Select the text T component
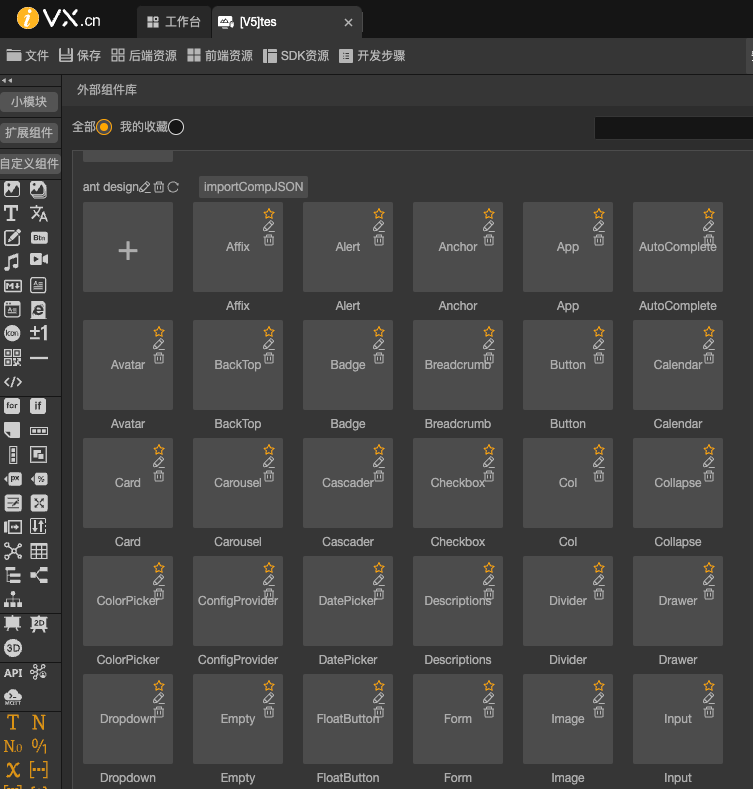 click(11, 213)
